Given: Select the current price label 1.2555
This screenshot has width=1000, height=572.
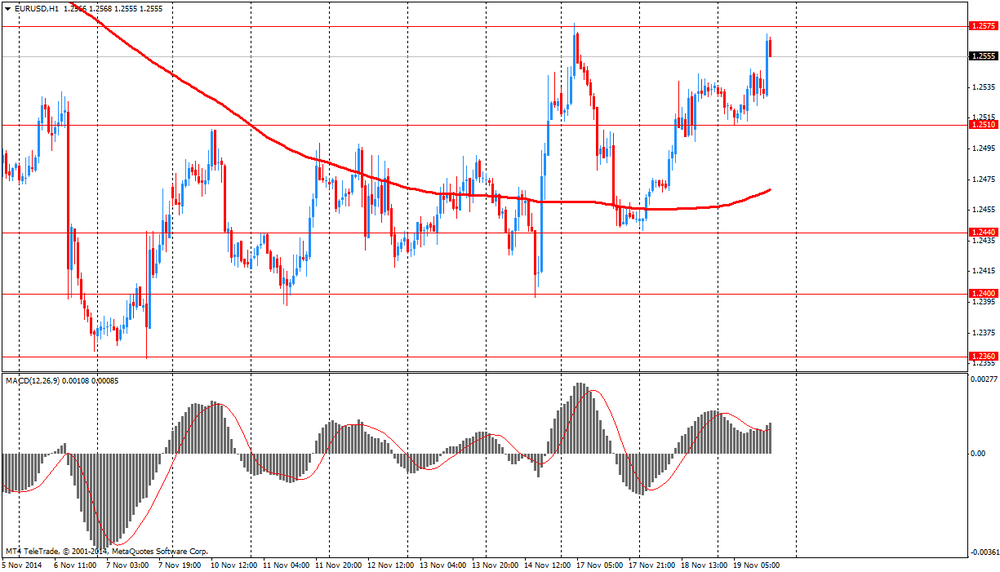Looking at the screenshot, I should pos(983,56).
